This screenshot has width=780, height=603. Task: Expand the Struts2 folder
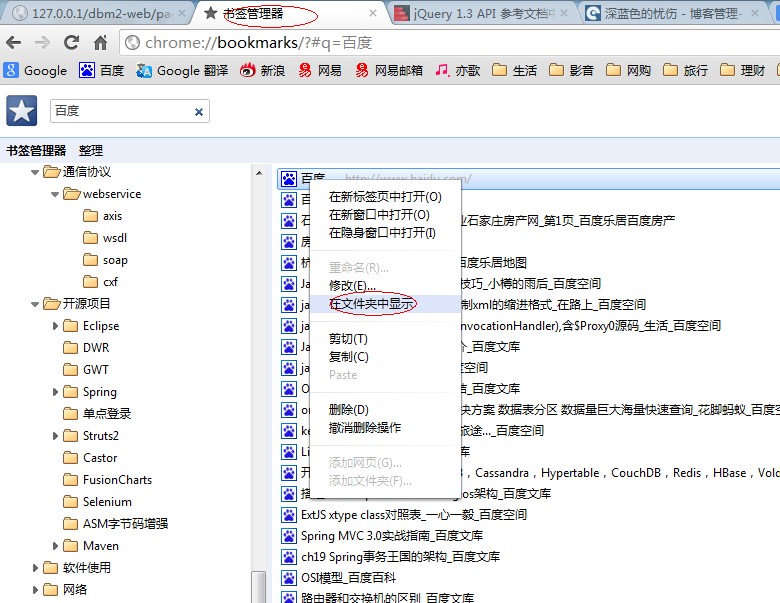[x=55, y=436]
